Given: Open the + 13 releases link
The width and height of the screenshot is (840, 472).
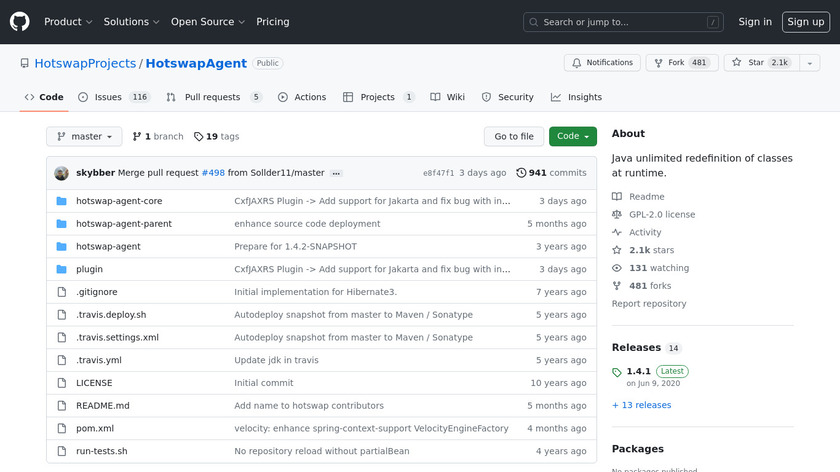Looking at the screenshot, I should [x=641, y=405].
